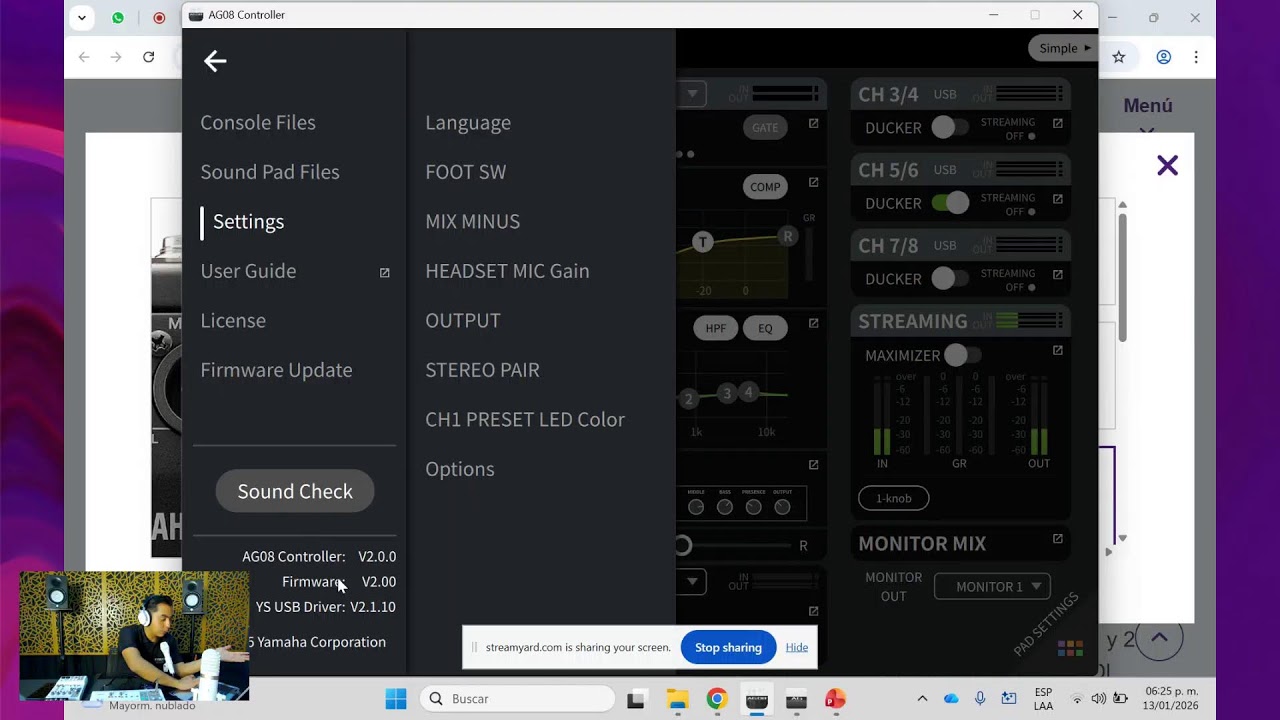Viewport: 1280px width, 720px height.
Task: Toggle the STREAMING MAXIMIZER switch
Action: (962, 355)
